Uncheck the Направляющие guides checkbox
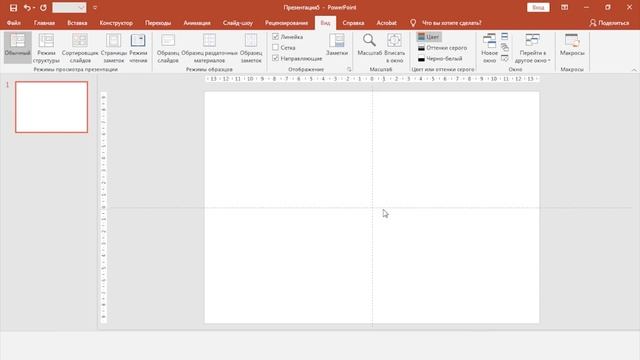Screen dimensions: 640x360 coord(276,58)
